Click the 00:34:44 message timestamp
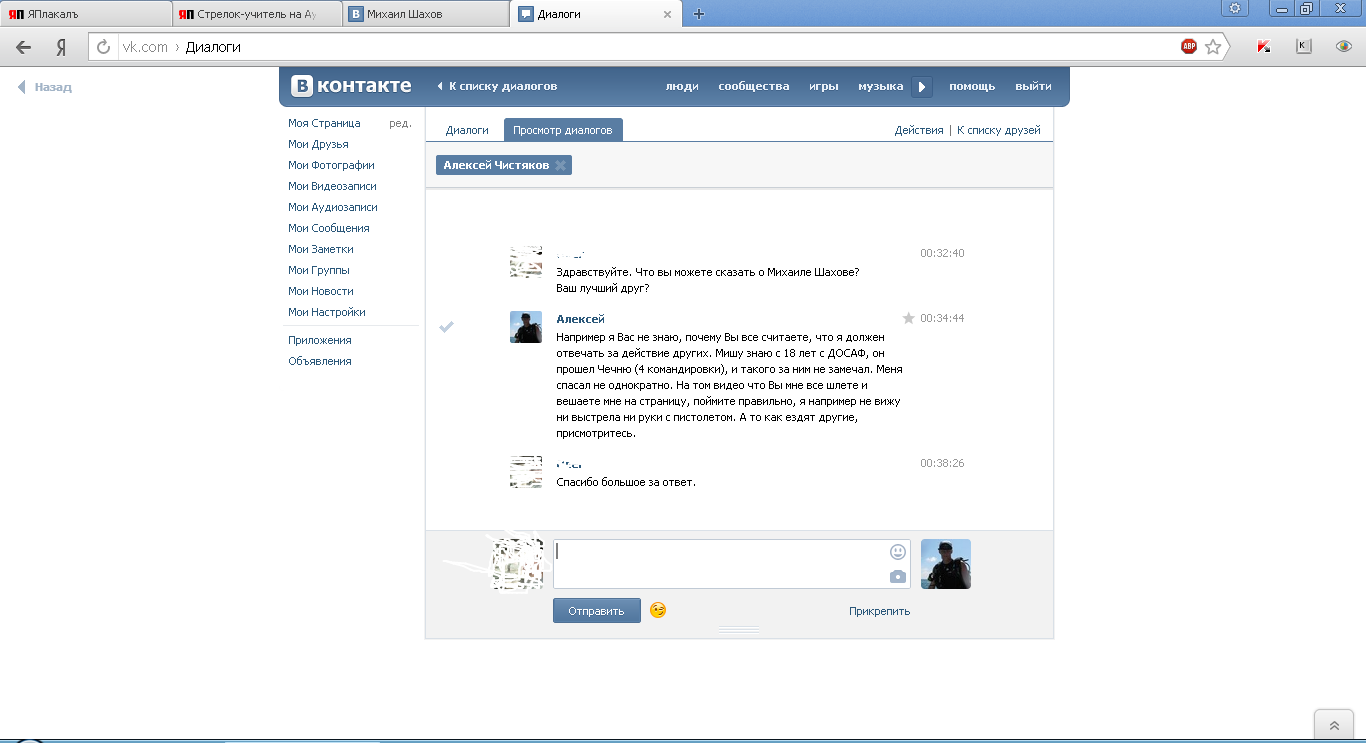Viewport: 1366px width, 743px height. tap(942, 318)
